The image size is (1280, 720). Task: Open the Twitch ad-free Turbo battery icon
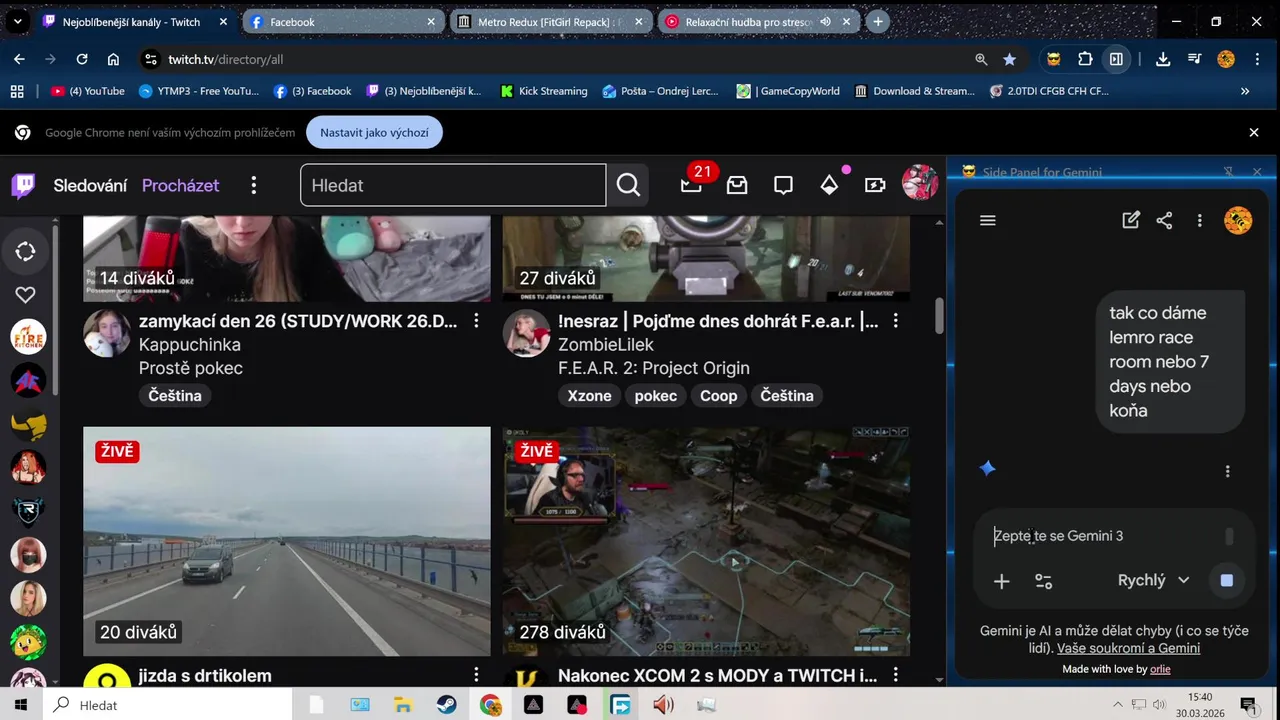(875, 185)
